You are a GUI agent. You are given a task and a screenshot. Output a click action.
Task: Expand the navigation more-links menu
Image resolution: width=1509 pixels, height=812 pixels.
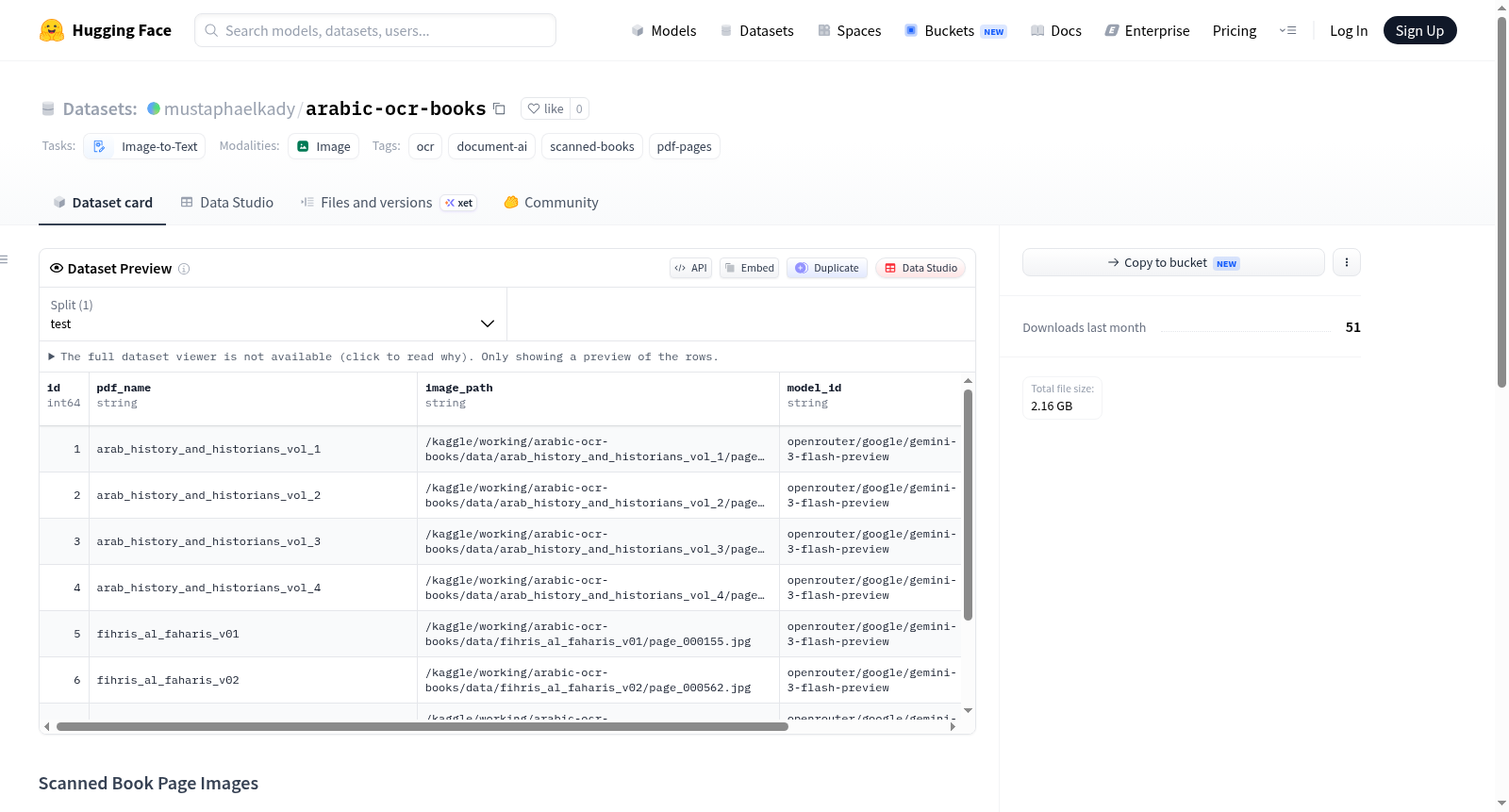1287,30
